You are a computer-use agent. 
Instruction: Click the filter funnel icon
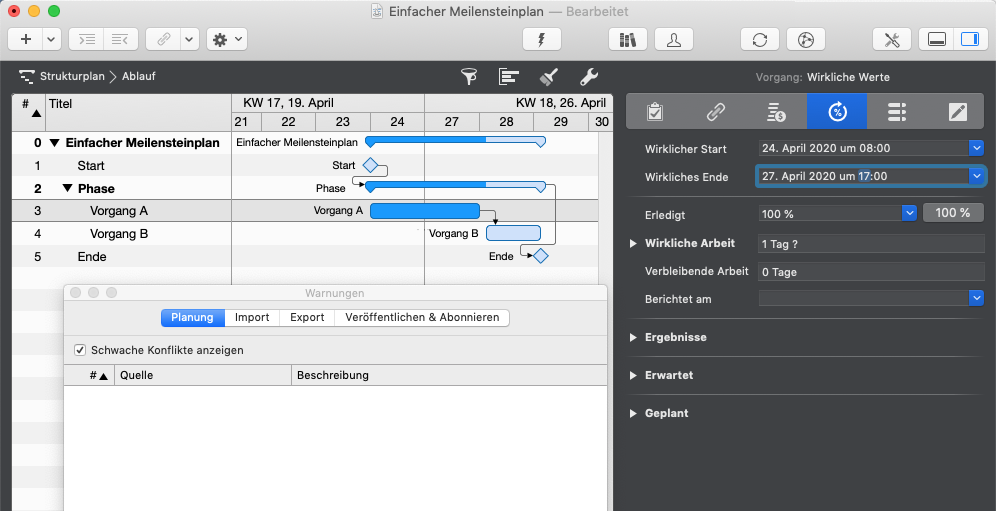(x=468, y=76)
